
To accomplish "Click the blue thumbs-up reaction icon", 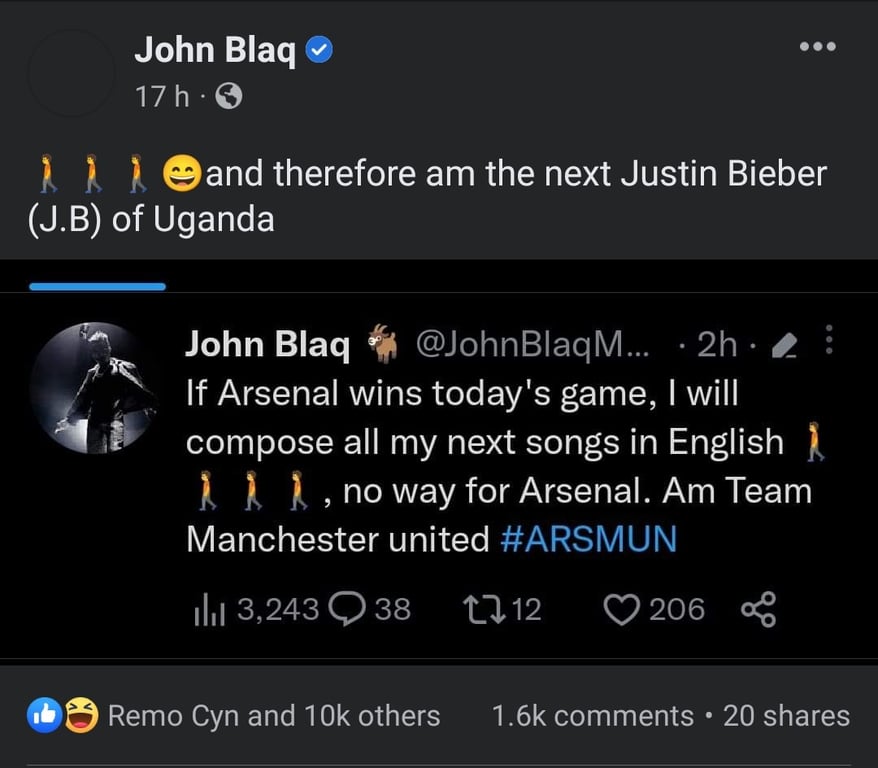I will [x=45, y=715].
